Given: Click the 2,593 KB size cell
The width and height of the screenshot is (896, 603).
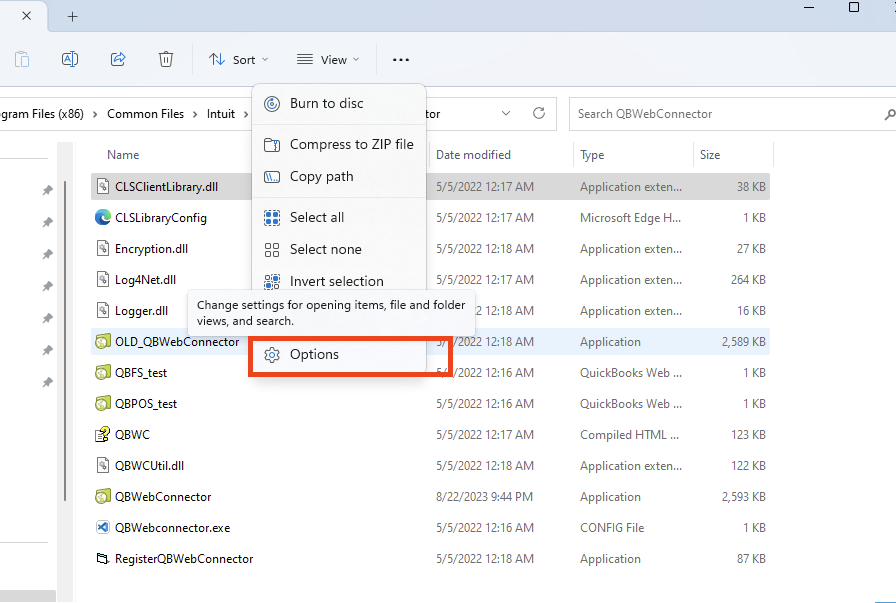Looking at the screenshot, I should tap(743, 497).
